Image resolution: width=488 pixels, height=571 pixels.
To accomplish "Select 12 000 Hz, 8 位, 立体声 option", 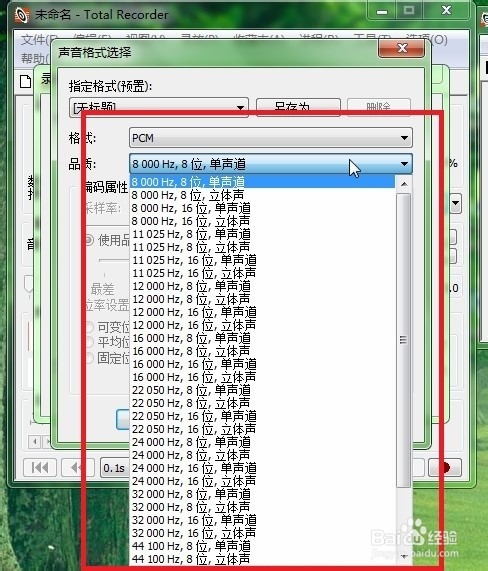I will (262, 299).
